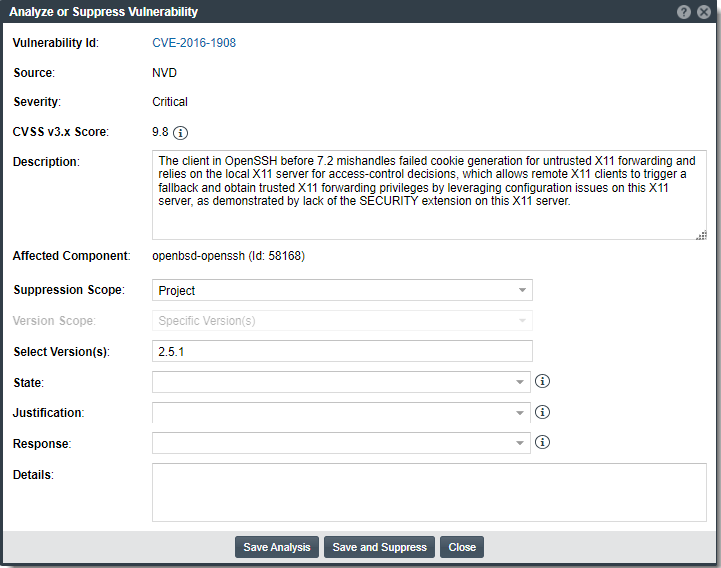721x568 pixels.
Task: Open the Response dropdown menu
Action: (341, 443)
